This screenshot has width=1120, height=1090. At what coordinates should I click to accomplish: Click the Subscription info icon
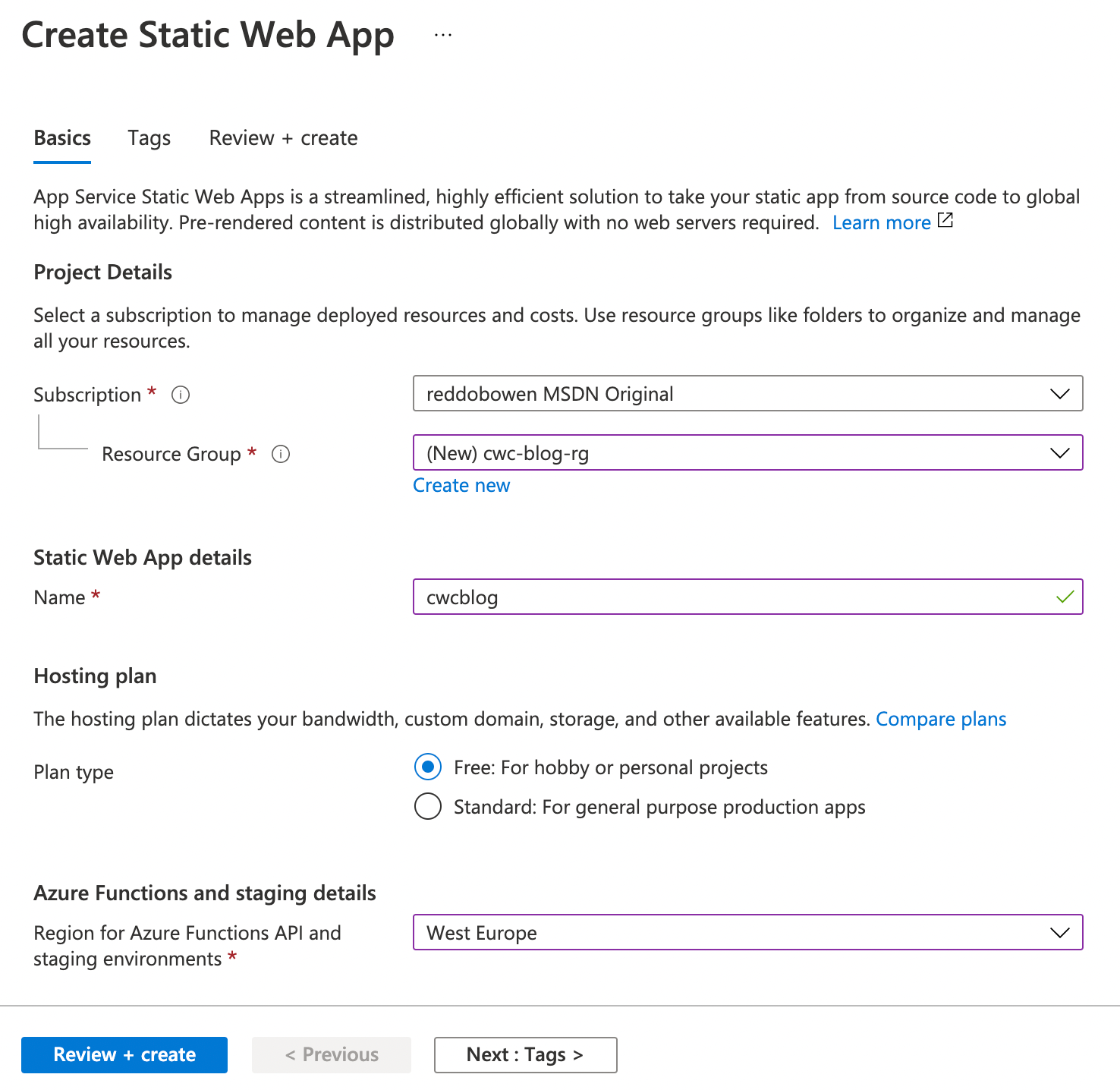(181, 395)
